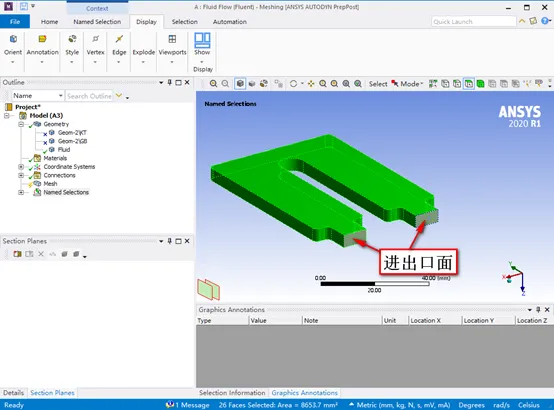
Task: Select the Fluid geometry body
Action: 64,150
